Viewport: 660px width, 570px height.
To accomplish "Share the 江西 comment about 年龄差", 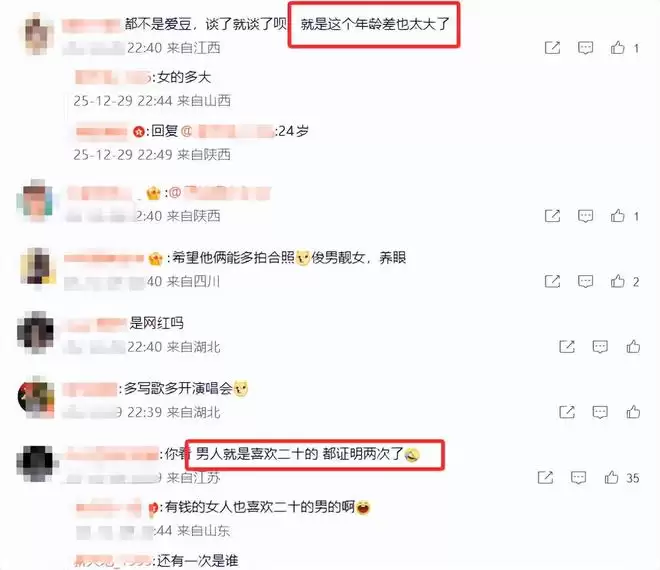I will click(552, 48).
